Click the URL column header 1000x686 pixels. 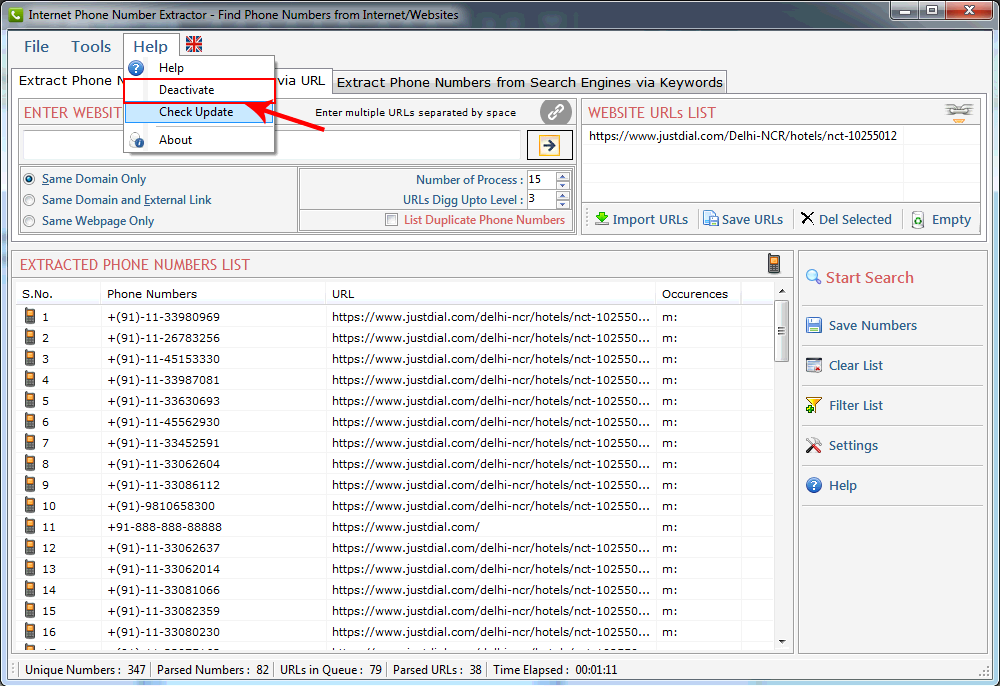tap(490, 294)
